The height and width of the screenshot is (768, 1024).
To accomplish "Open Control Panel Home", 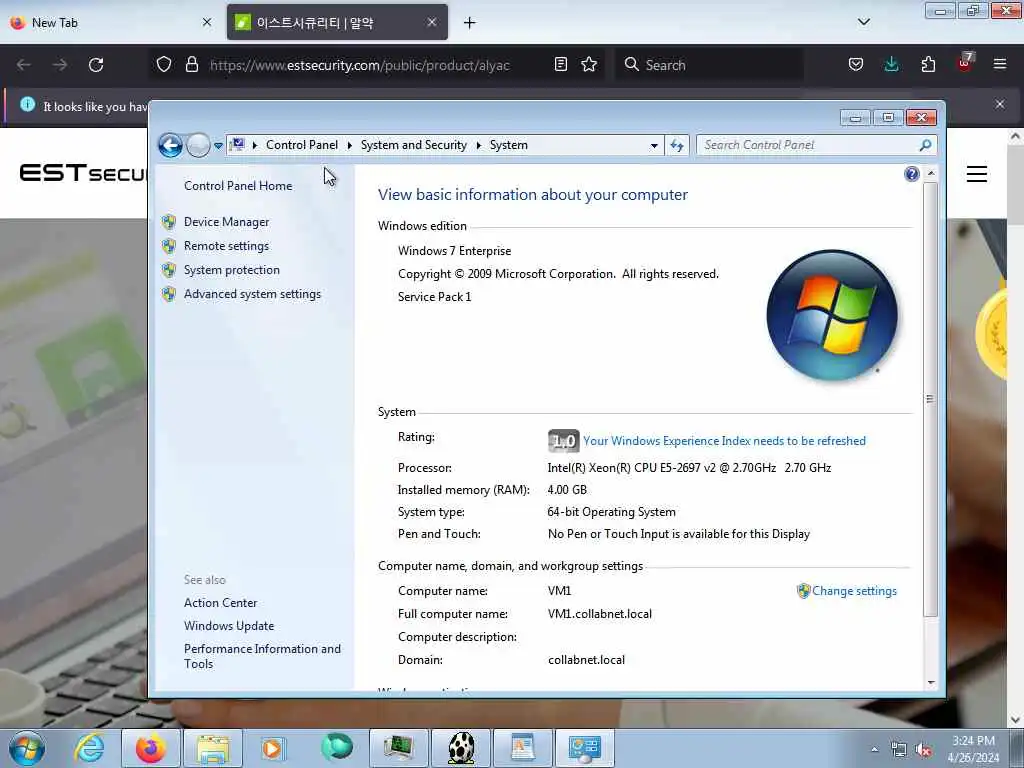I will coord(238,185).
